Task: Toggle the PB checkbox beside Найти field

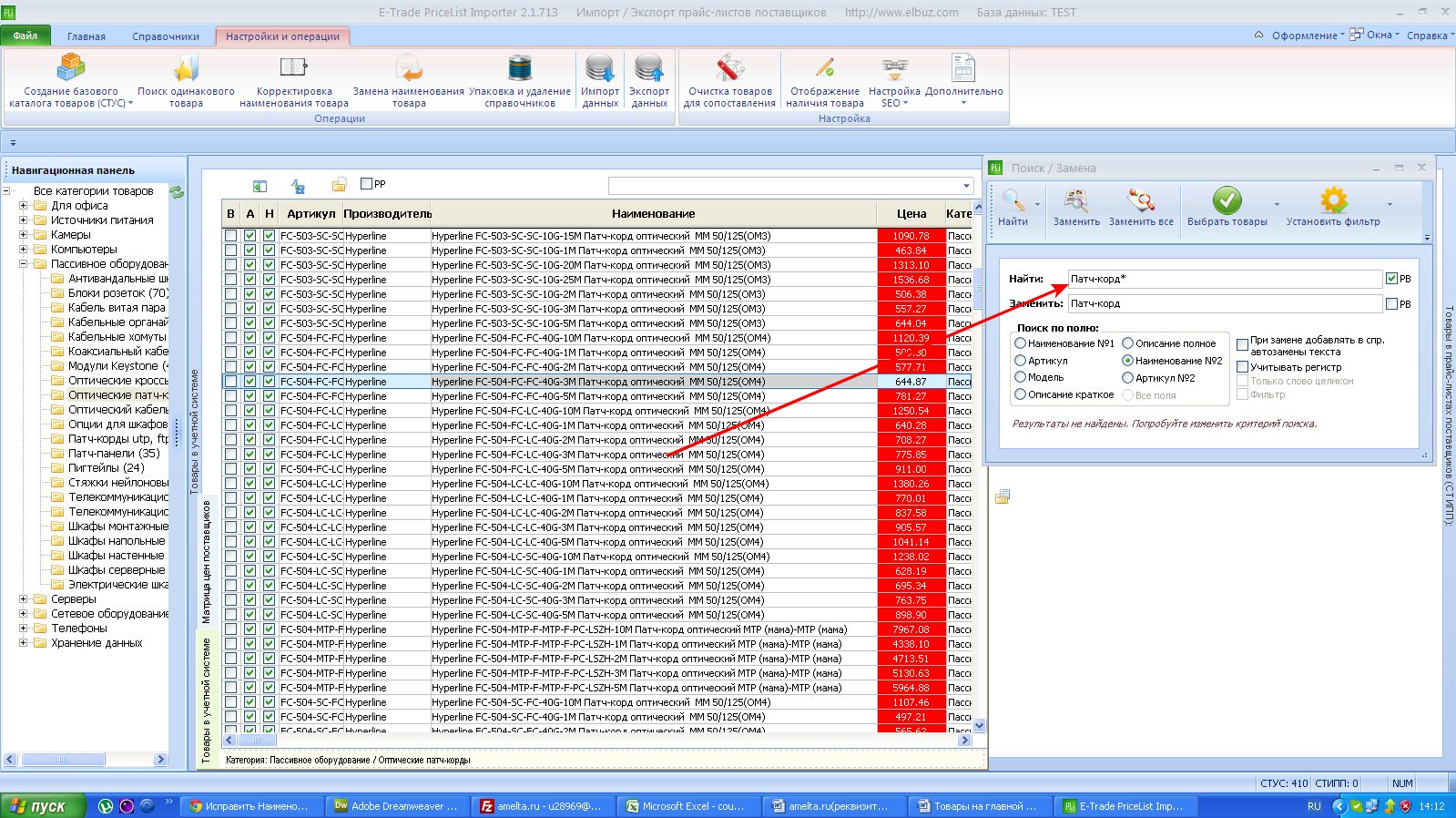Action: pyautogui.click(x=1391, y=279)
